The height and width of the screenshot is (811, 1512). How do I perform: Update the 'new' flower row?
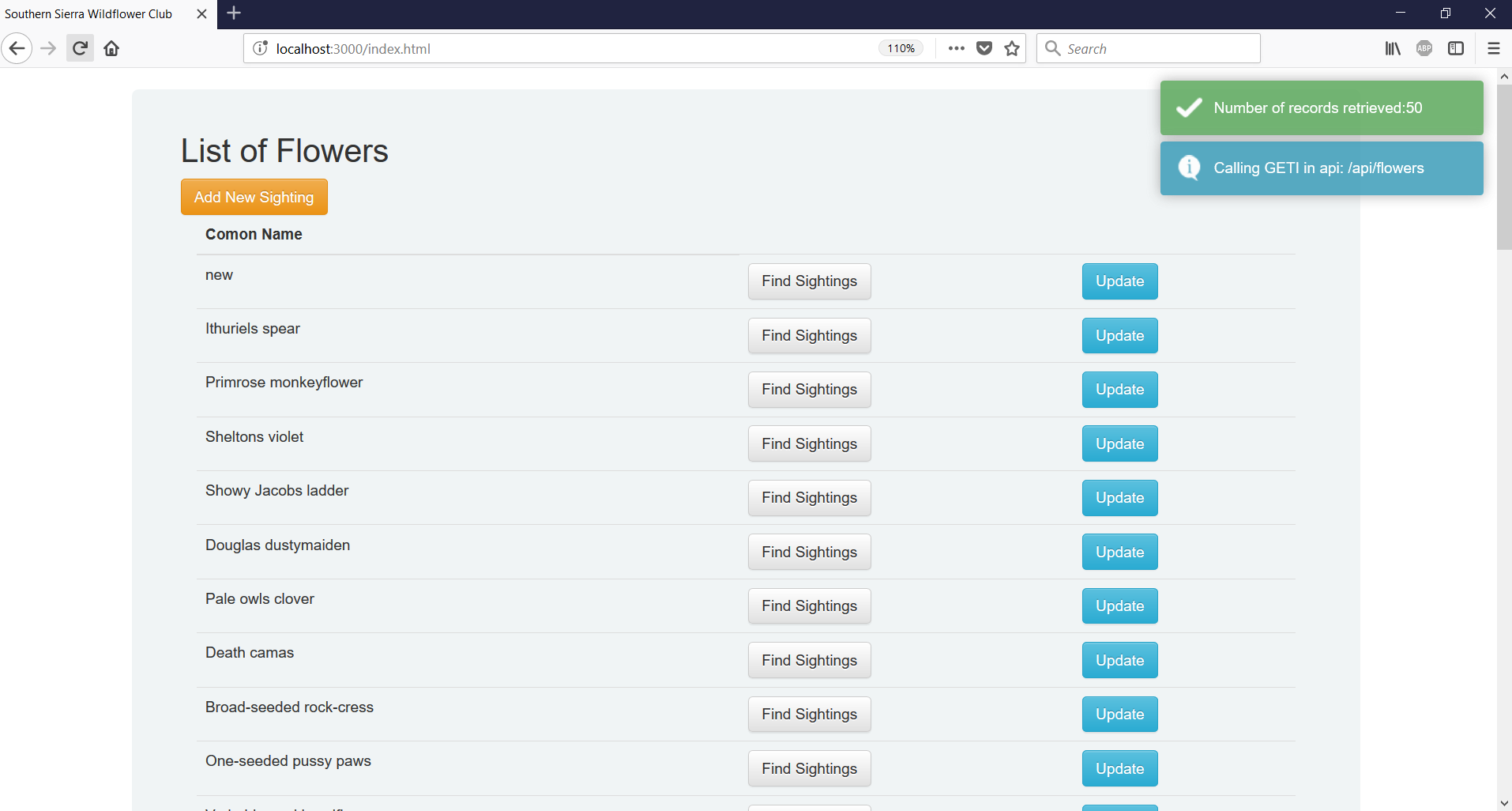1120,281
